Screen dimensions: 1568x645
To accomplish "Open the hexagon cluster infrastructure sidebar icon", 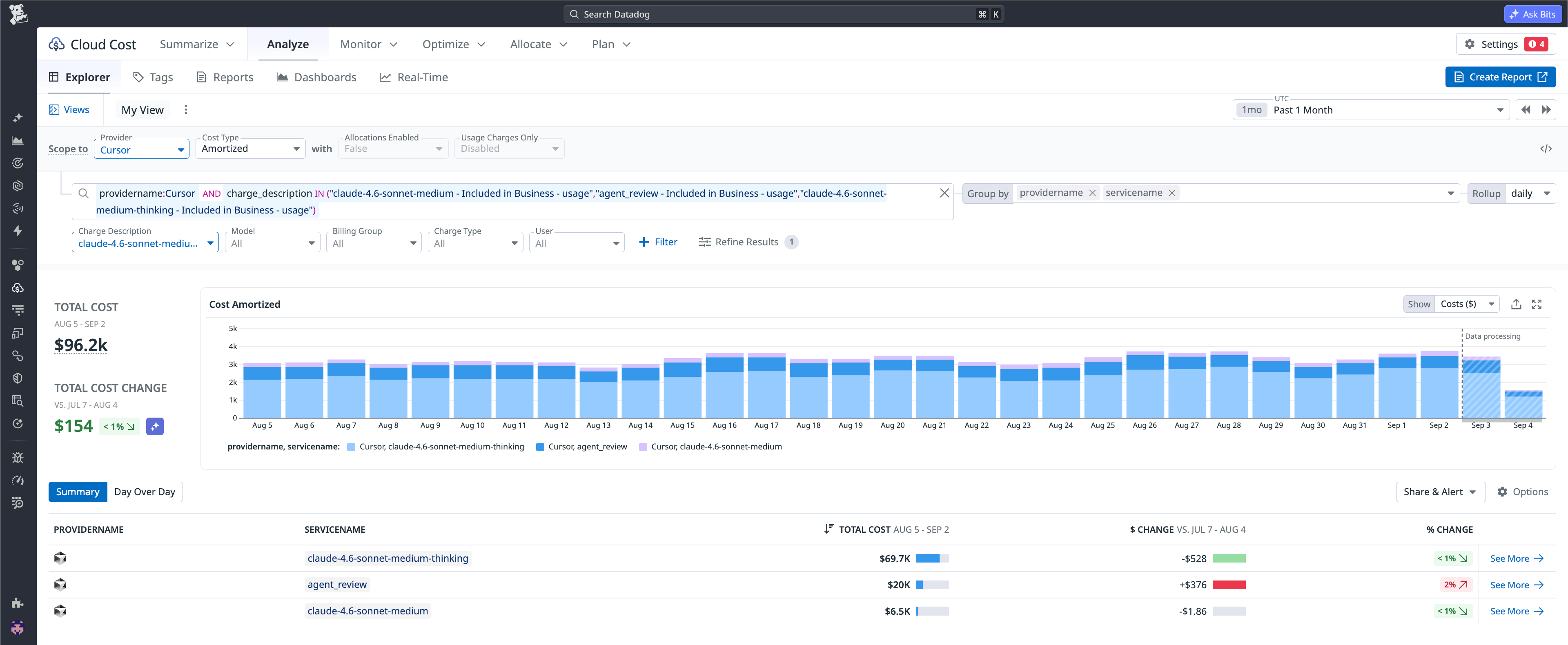I will (18, 265).
